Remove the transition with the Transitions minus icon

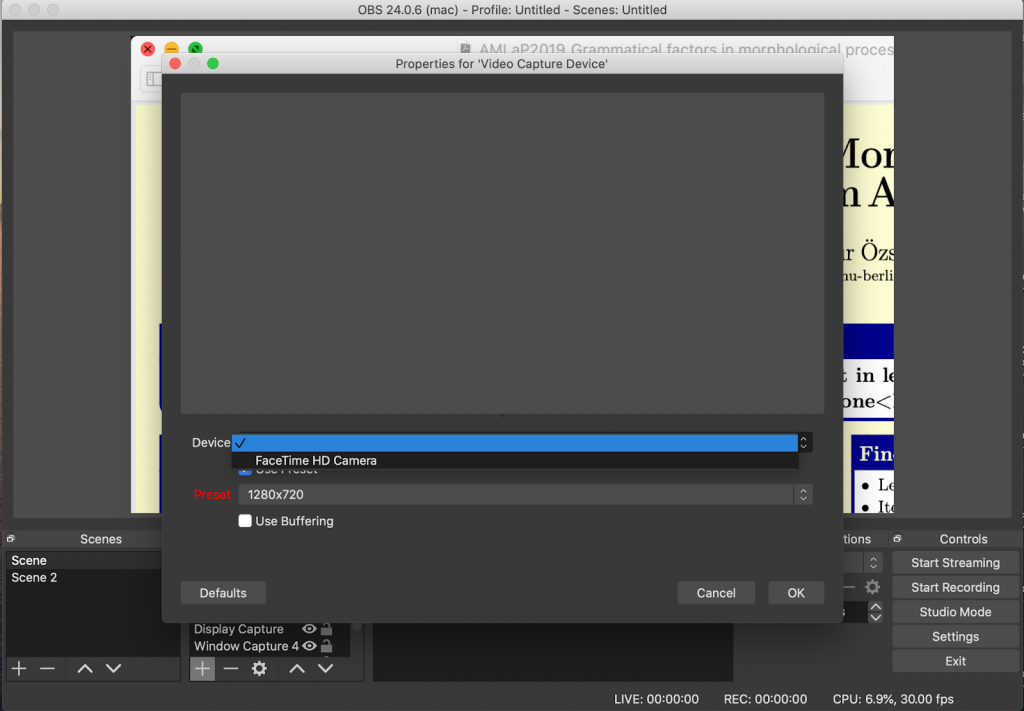(849, 587)
